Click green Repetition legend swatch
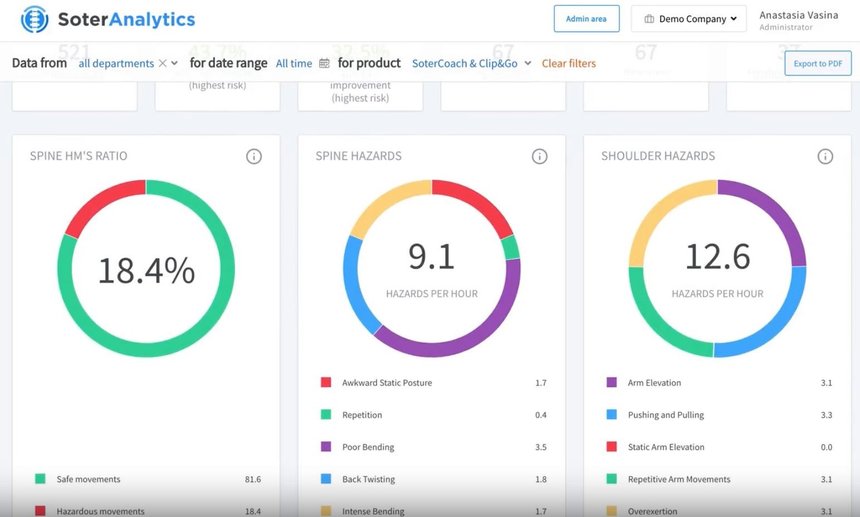The height and width of the screenshot is (517, 860). [326, 414]
